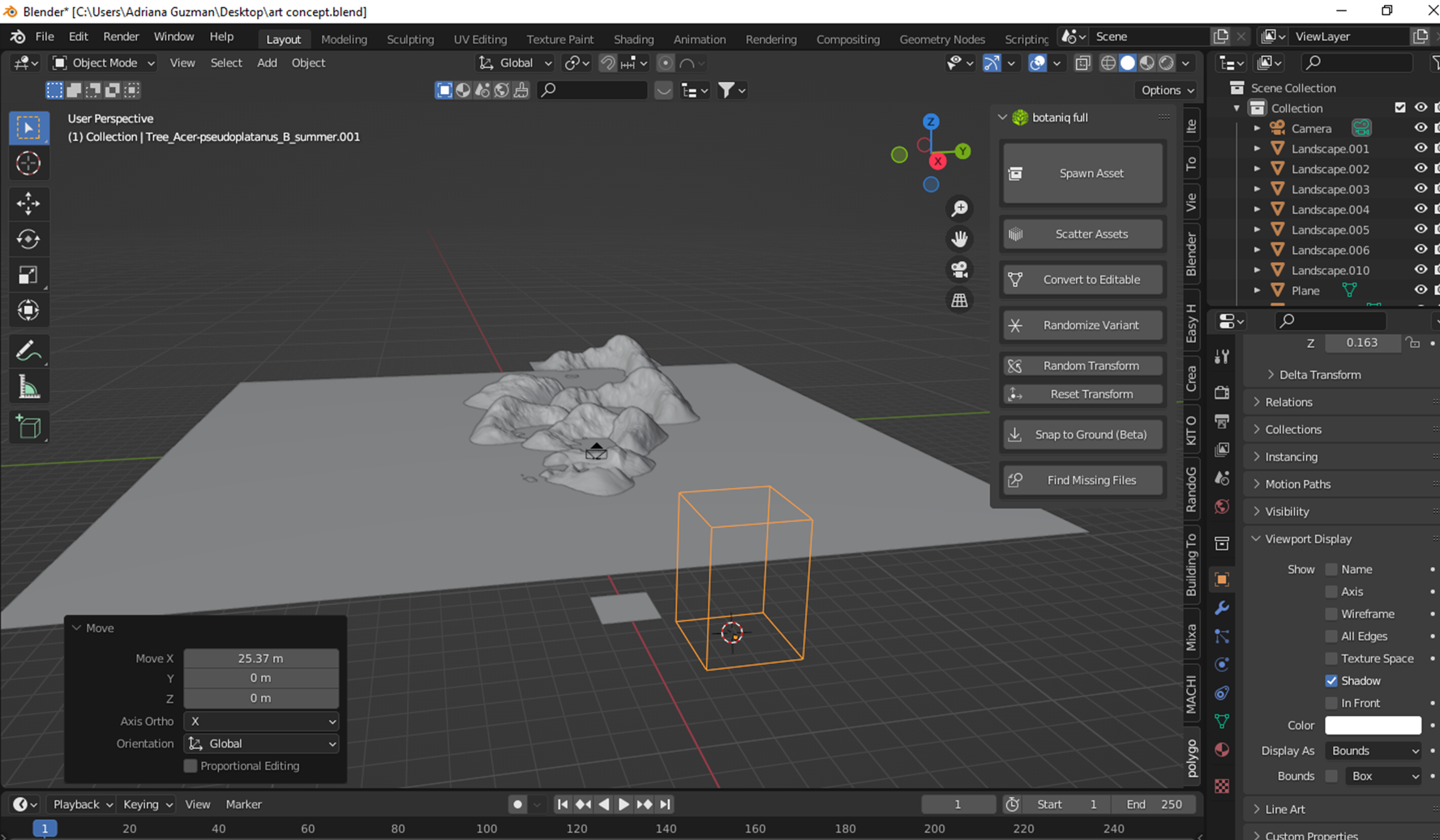
Task: Open the Object properties tab icon
Action: (1222, 580)
